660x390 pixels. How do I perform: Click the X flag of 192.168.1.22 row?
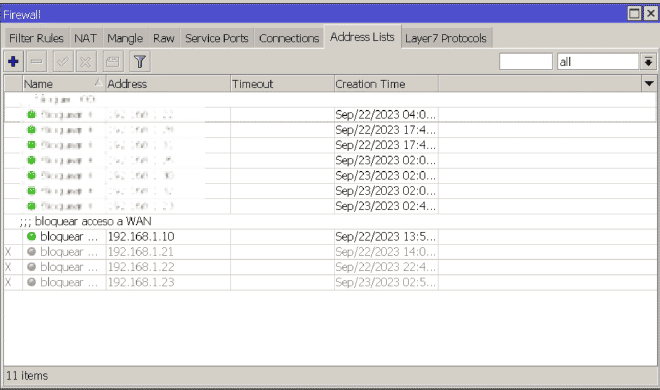point(8,267)
